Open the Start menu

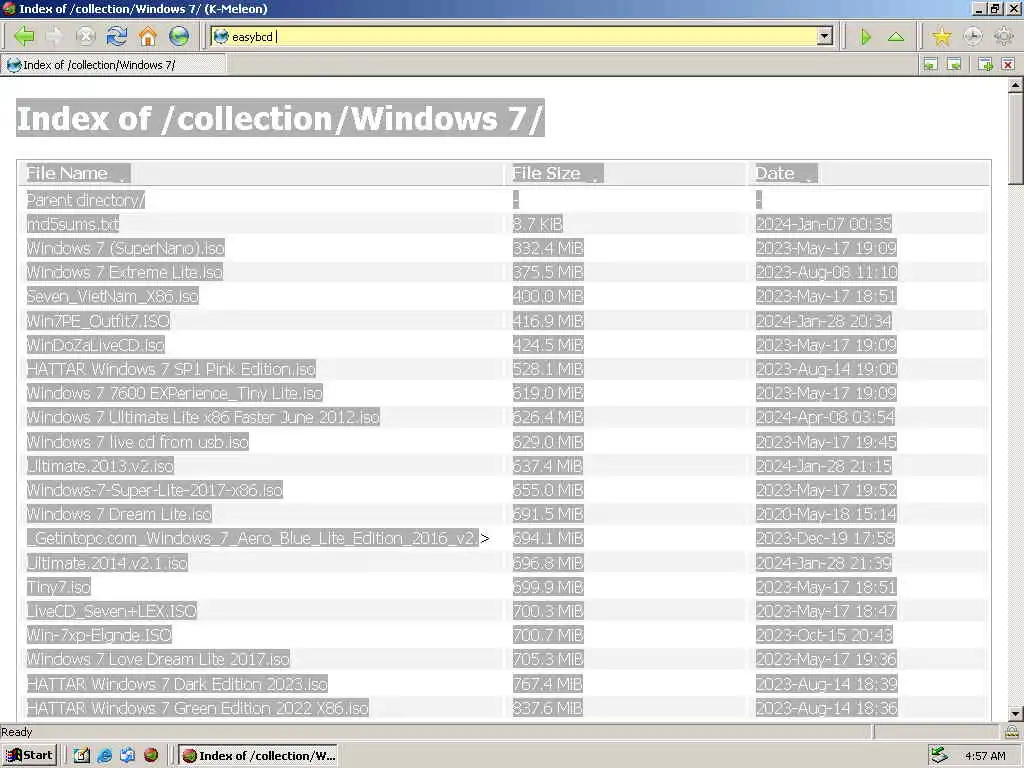[x=29, y=756]
